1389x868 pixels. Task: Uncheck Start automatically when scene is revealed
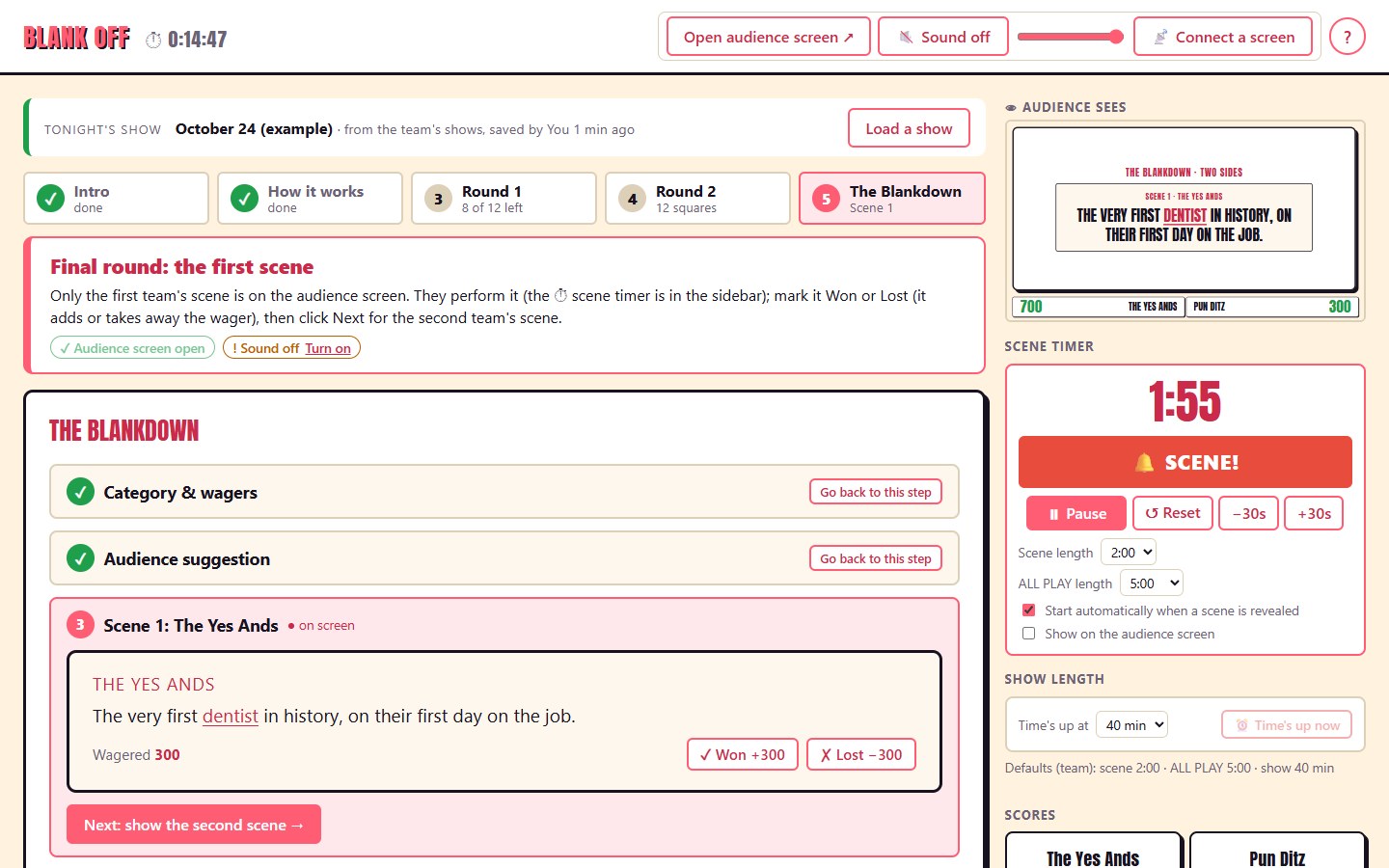pyautogui.click(x=1028, y=610)
